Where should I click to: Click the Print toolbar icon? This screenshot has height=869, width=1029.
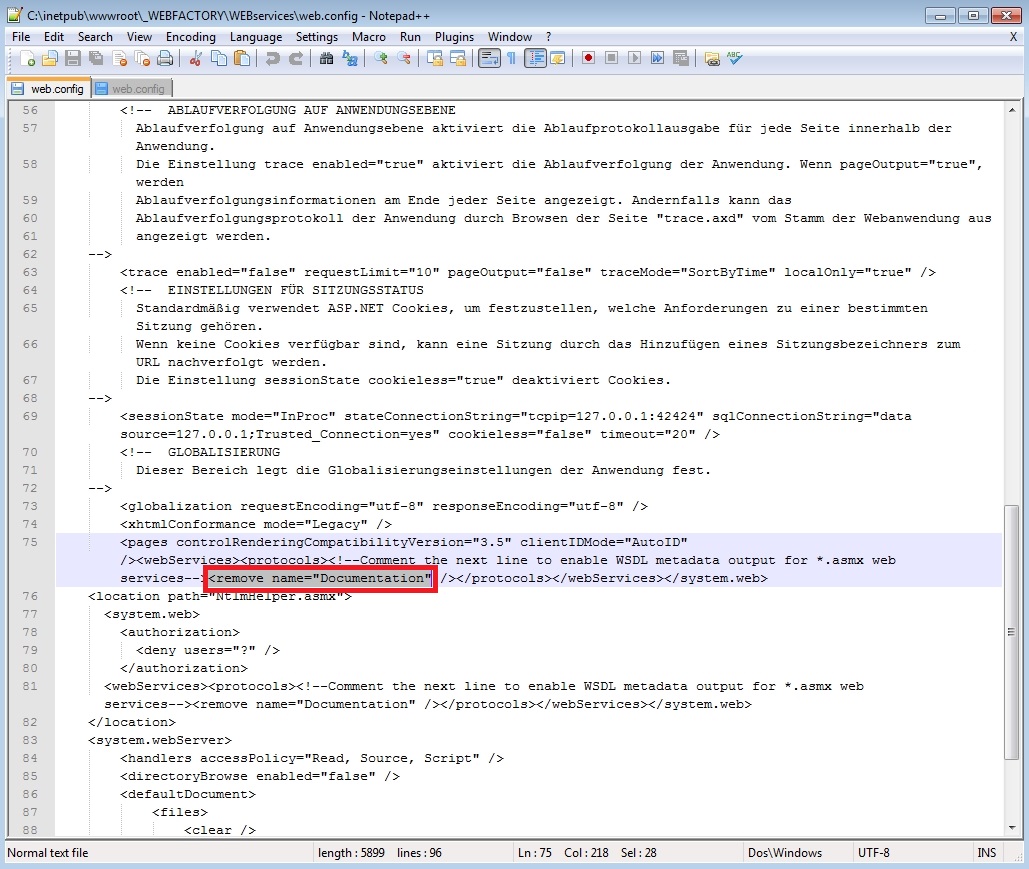point(165,59)
